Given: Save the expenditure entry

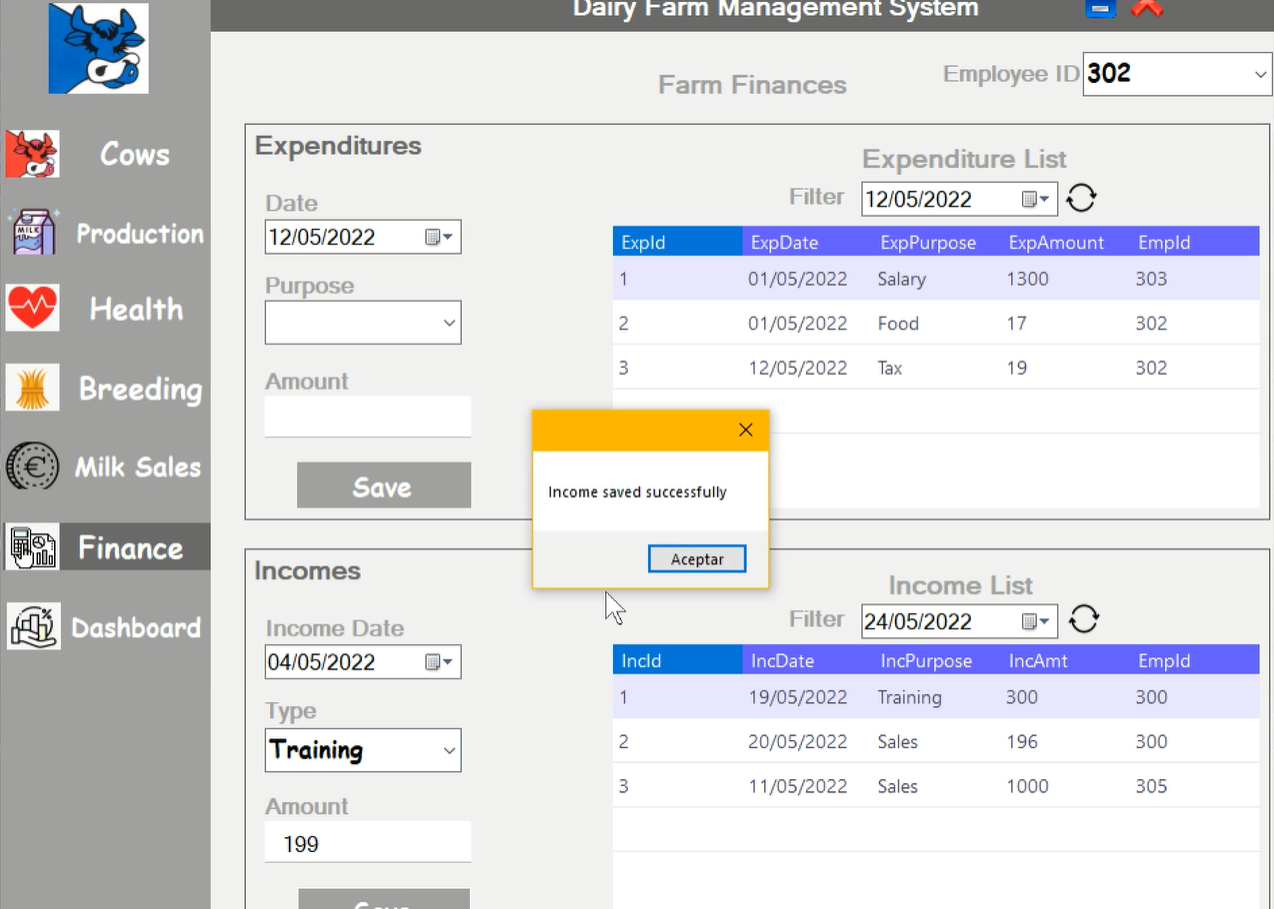Looking at the screenshot, I should coord(383,486).
